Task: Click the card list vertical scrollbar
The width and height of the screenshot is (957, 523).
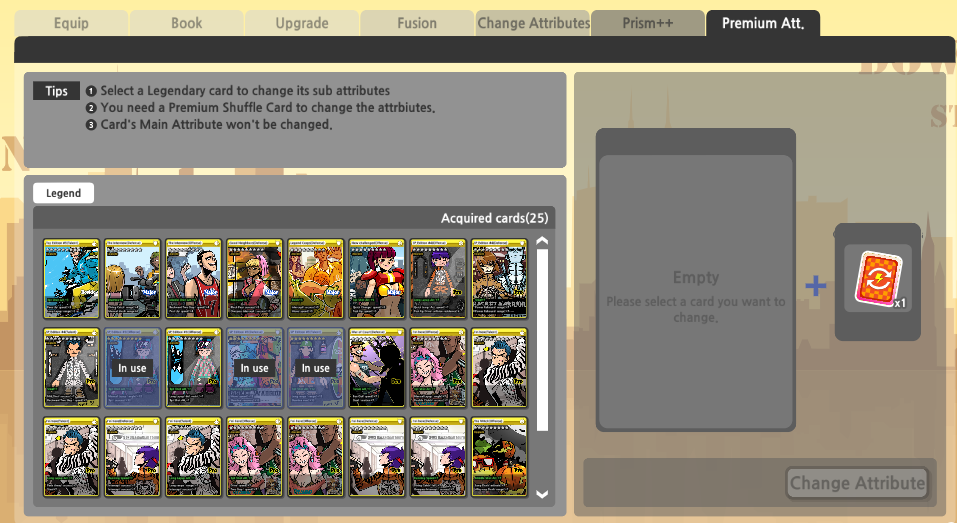Action: (542, 340)
